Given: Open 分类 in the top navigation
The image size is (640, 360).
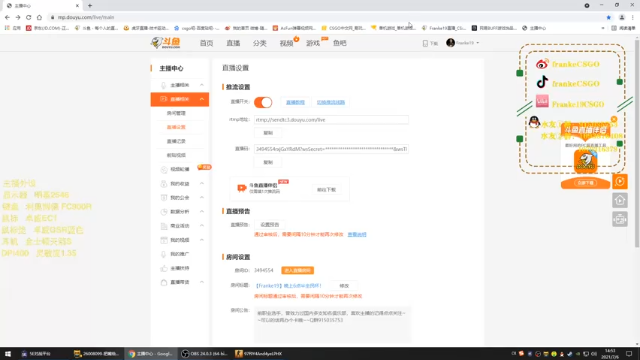Looking at the screenshot, I should 260,43.
